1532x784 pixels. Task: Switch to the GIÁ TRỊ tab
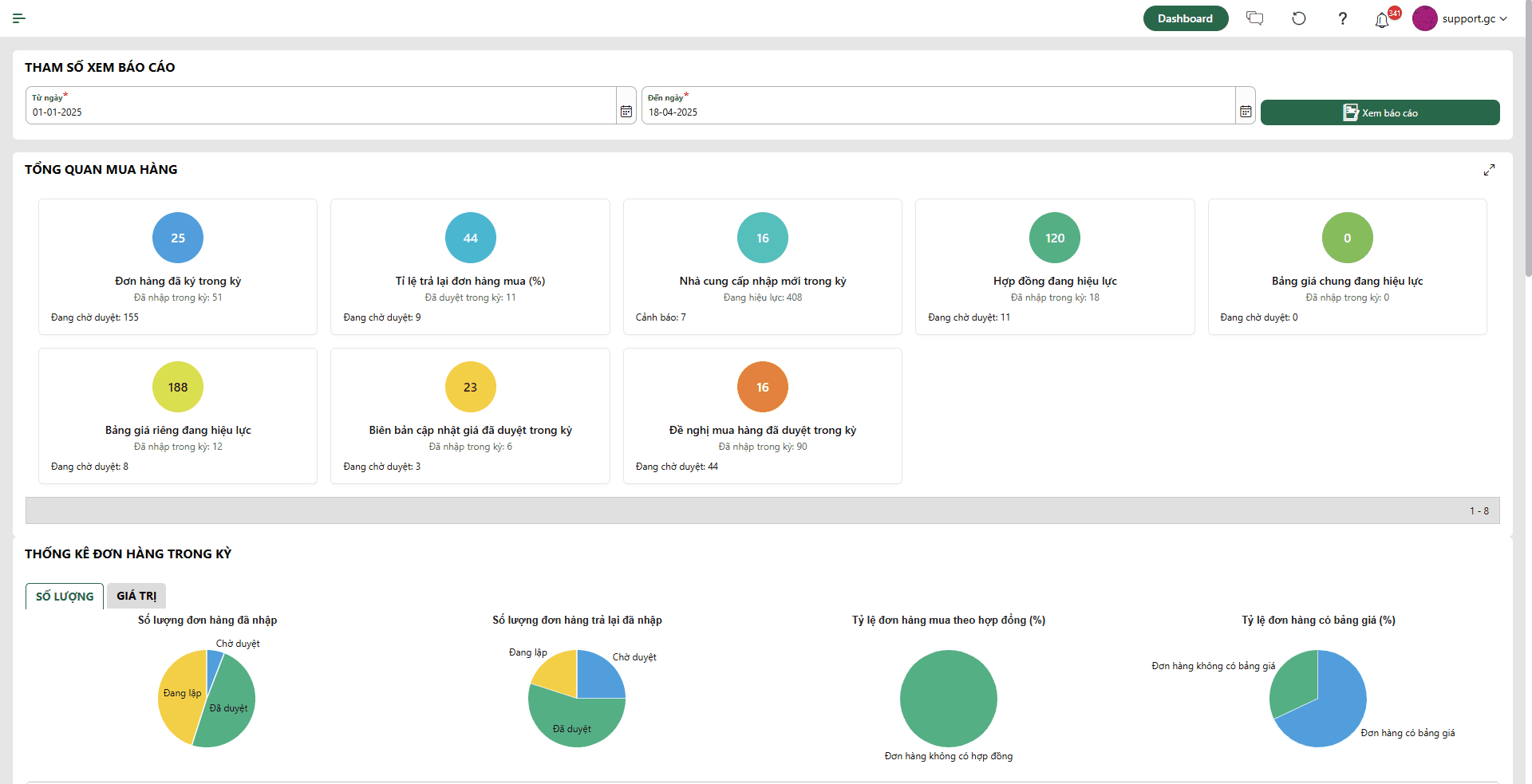(136, 596)
